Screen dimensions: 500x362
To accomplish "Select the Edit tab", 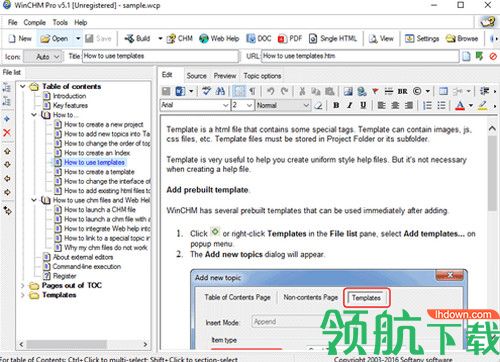I will (167, 75).
